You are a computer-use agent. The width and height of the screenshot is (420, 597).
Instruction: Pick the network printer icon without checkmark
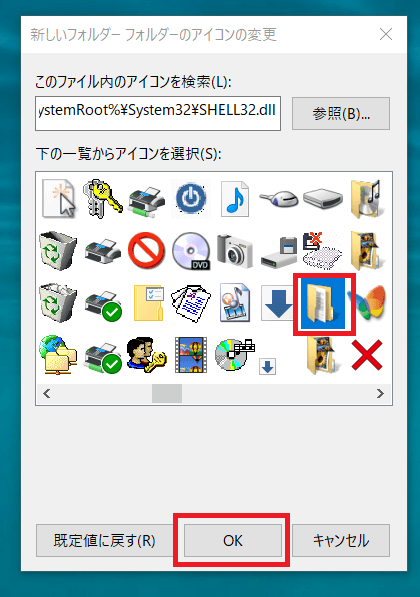tap(146, 201)
